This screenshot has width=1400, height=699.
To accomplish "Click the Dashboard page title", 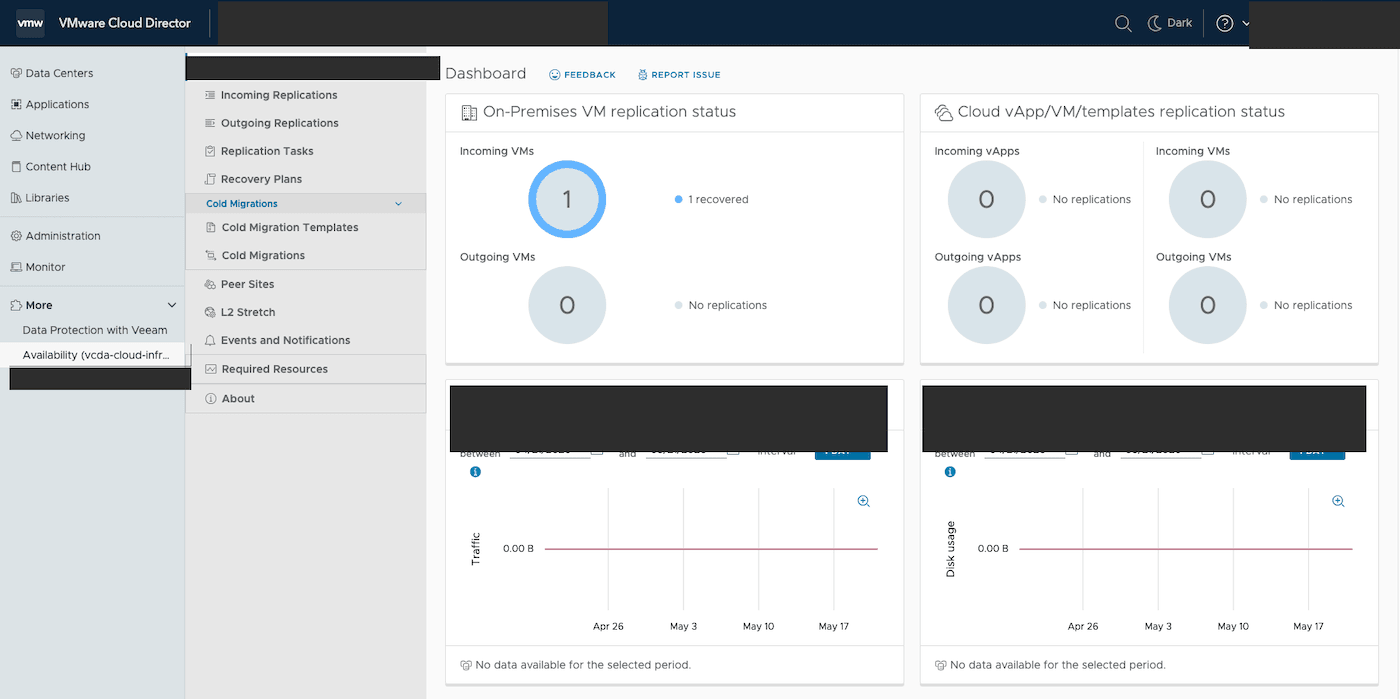I will [x=485, y=73].
